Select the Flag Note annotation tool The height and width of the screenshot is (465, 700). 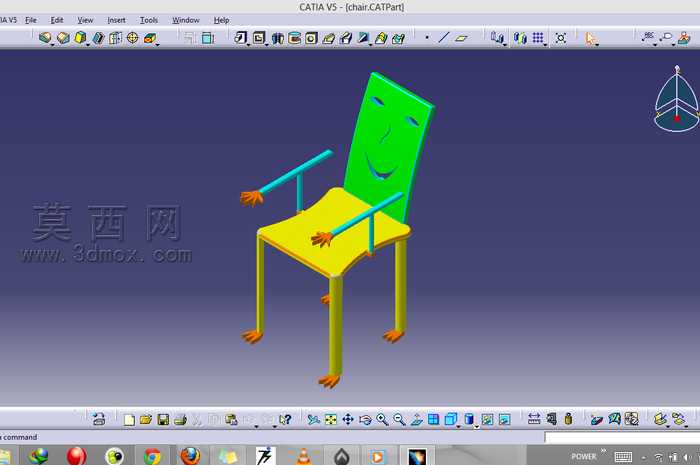(666, 37)
